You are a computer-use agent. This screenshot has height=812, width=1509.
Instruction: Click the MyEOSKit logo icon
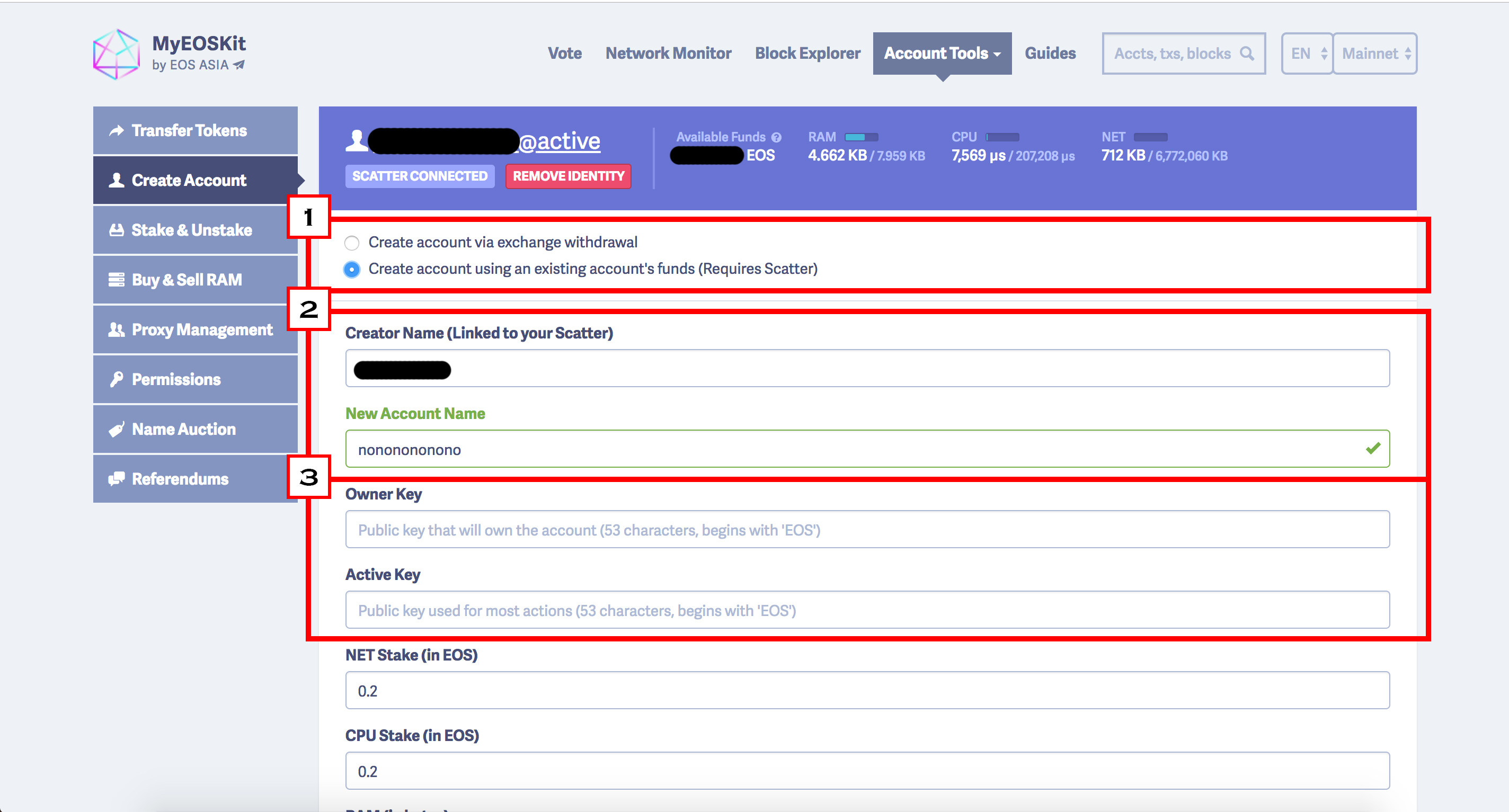(117, 54)
